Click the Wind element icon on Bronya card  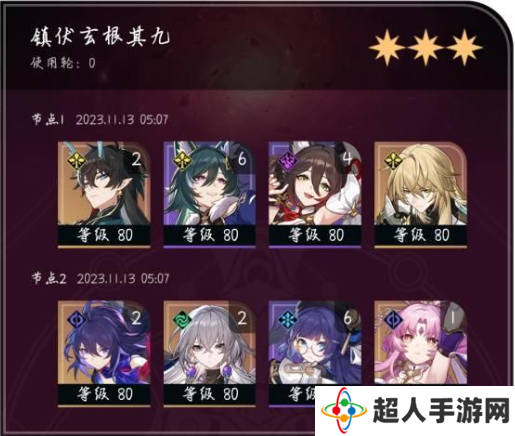[182, 320]
